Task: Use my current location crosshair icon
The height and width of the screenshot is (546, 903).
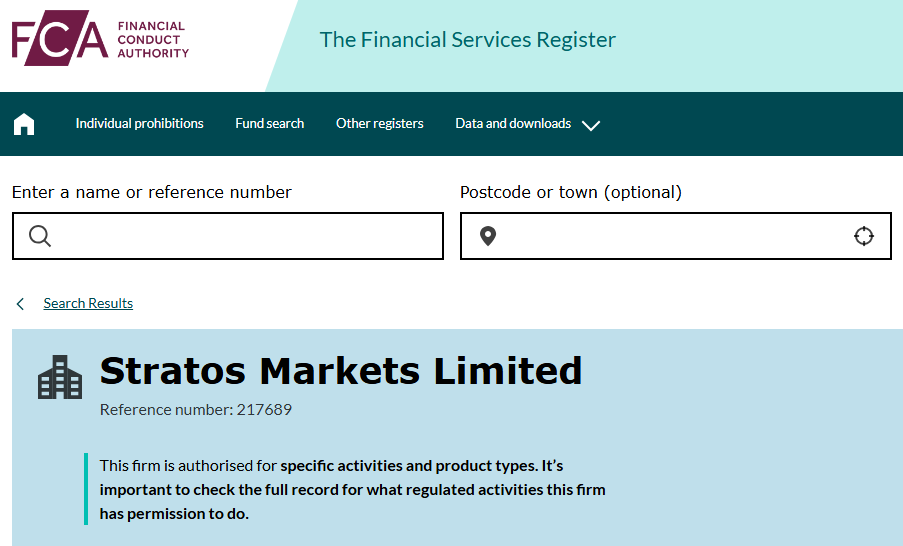Action: pyautogui.click(x=864, y=236)
